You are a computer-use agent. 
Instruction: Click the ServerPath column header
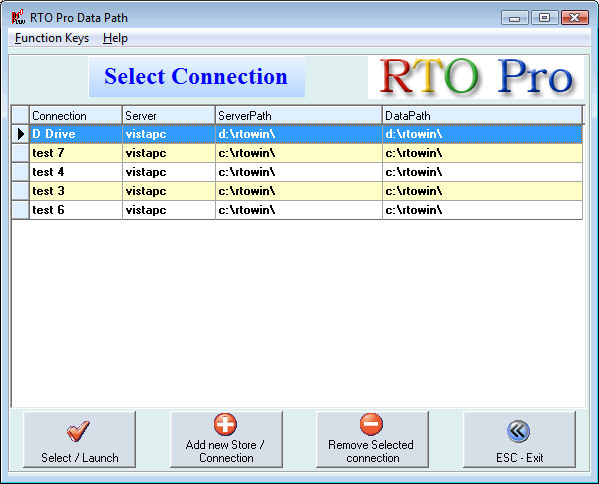(x=299, y=115)
